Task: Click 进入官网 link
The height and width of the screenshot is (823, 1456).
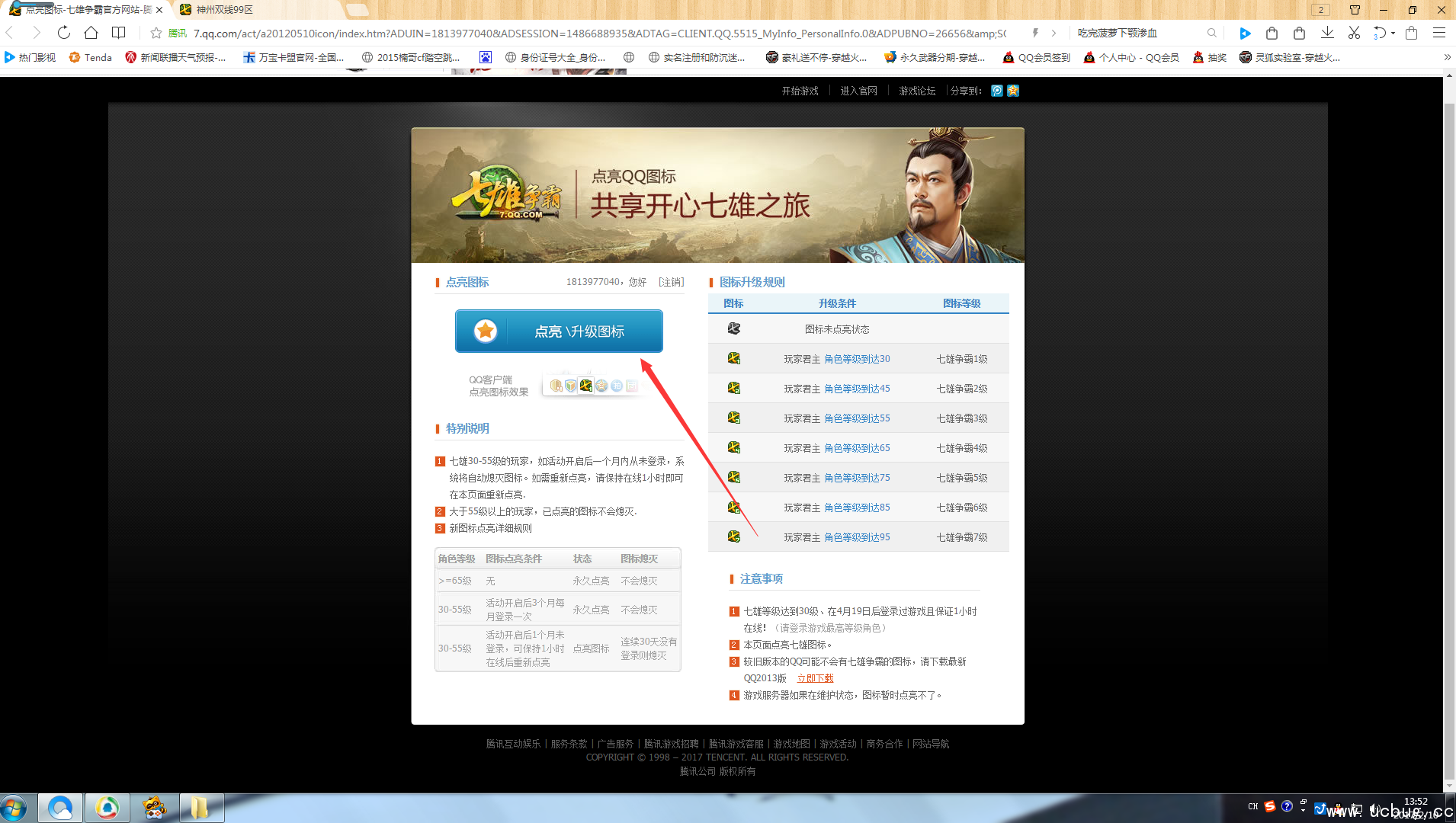Action: (x=858, y=91)
